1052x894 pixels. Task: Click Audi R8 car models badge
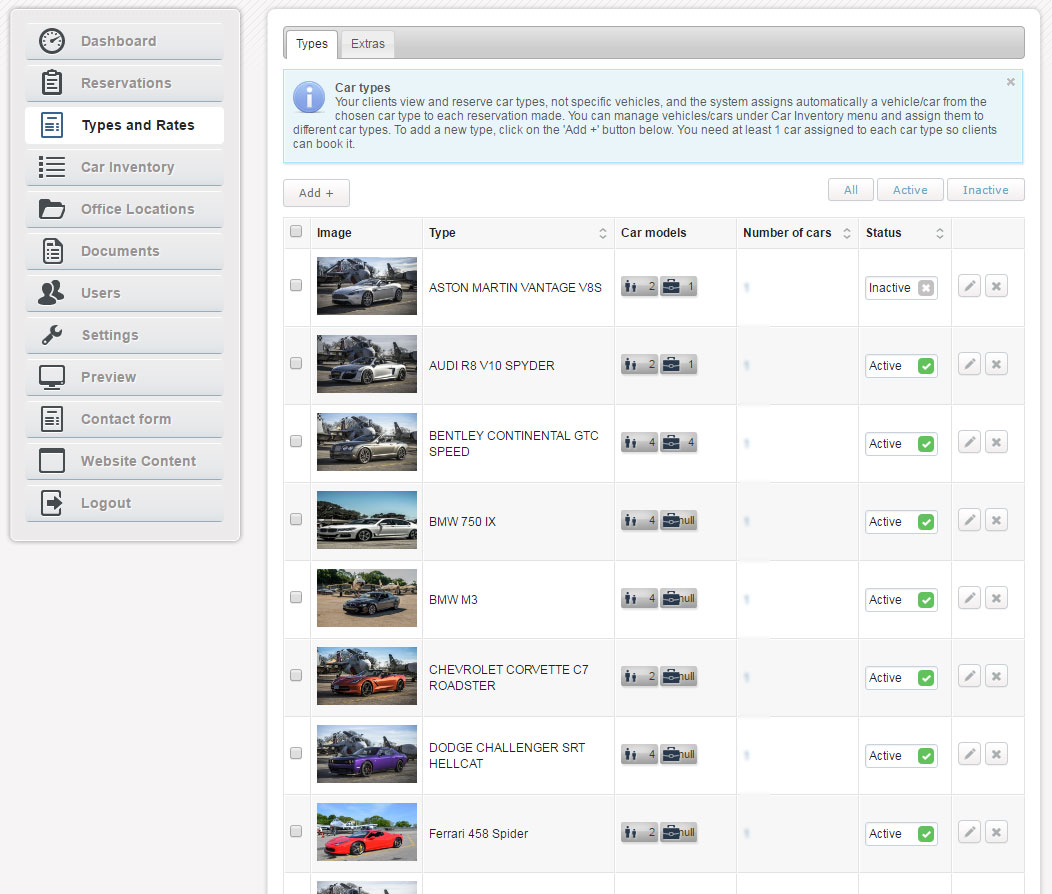pyautogui.click(x=659, y=364)
